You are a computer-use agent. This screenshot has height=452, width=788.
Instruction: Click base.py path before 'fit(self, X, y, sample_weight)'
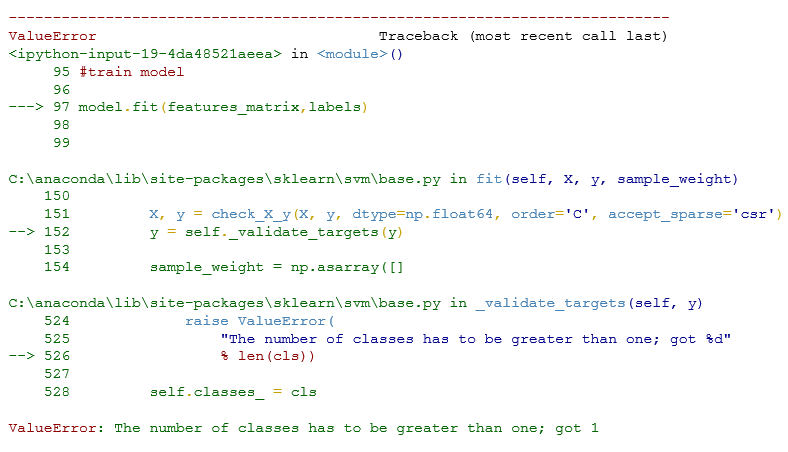pyautogui.click(x=225, y=179)
